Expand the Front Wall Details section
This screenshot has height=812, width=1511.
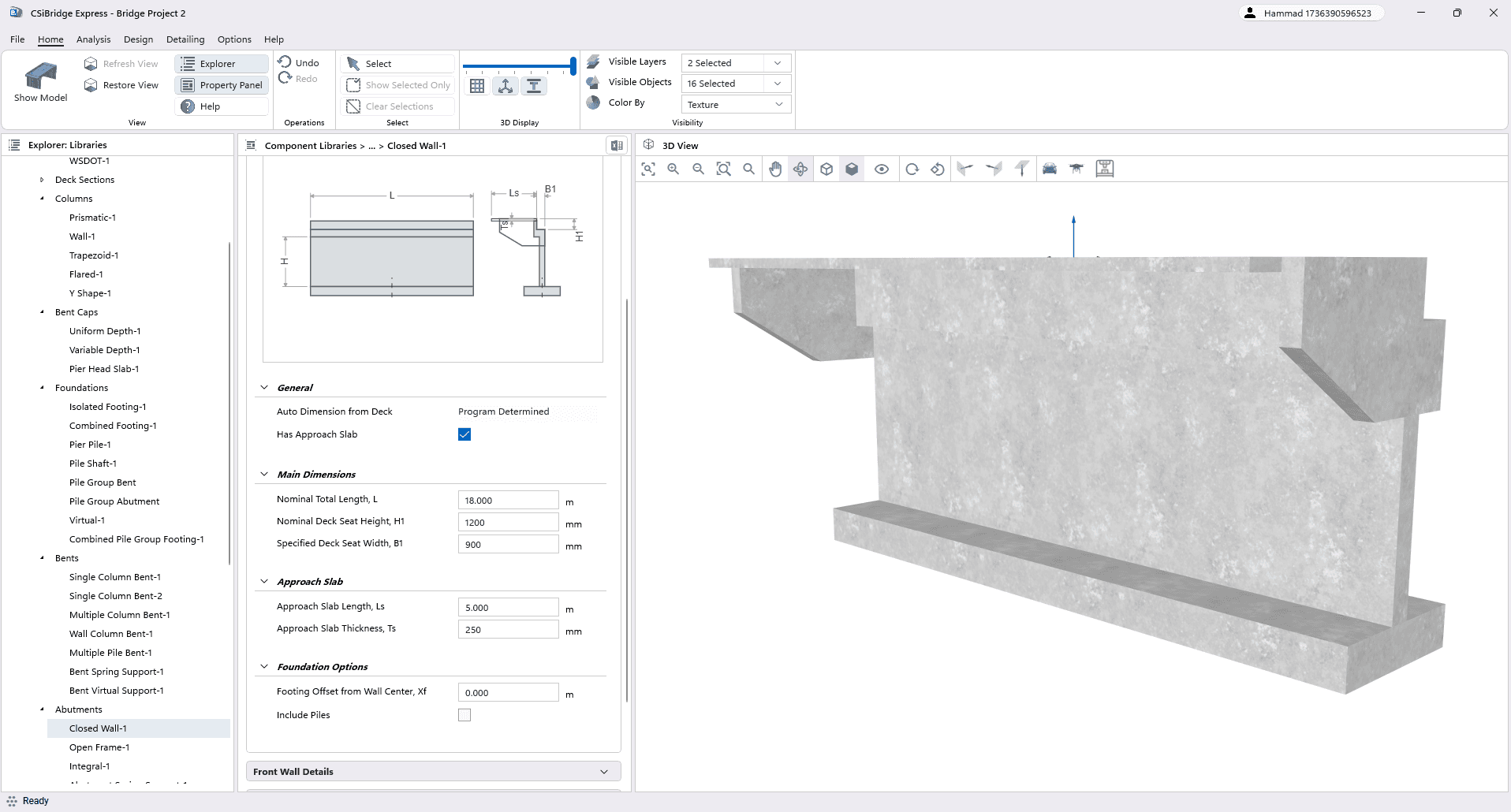[x=432, y=771]
